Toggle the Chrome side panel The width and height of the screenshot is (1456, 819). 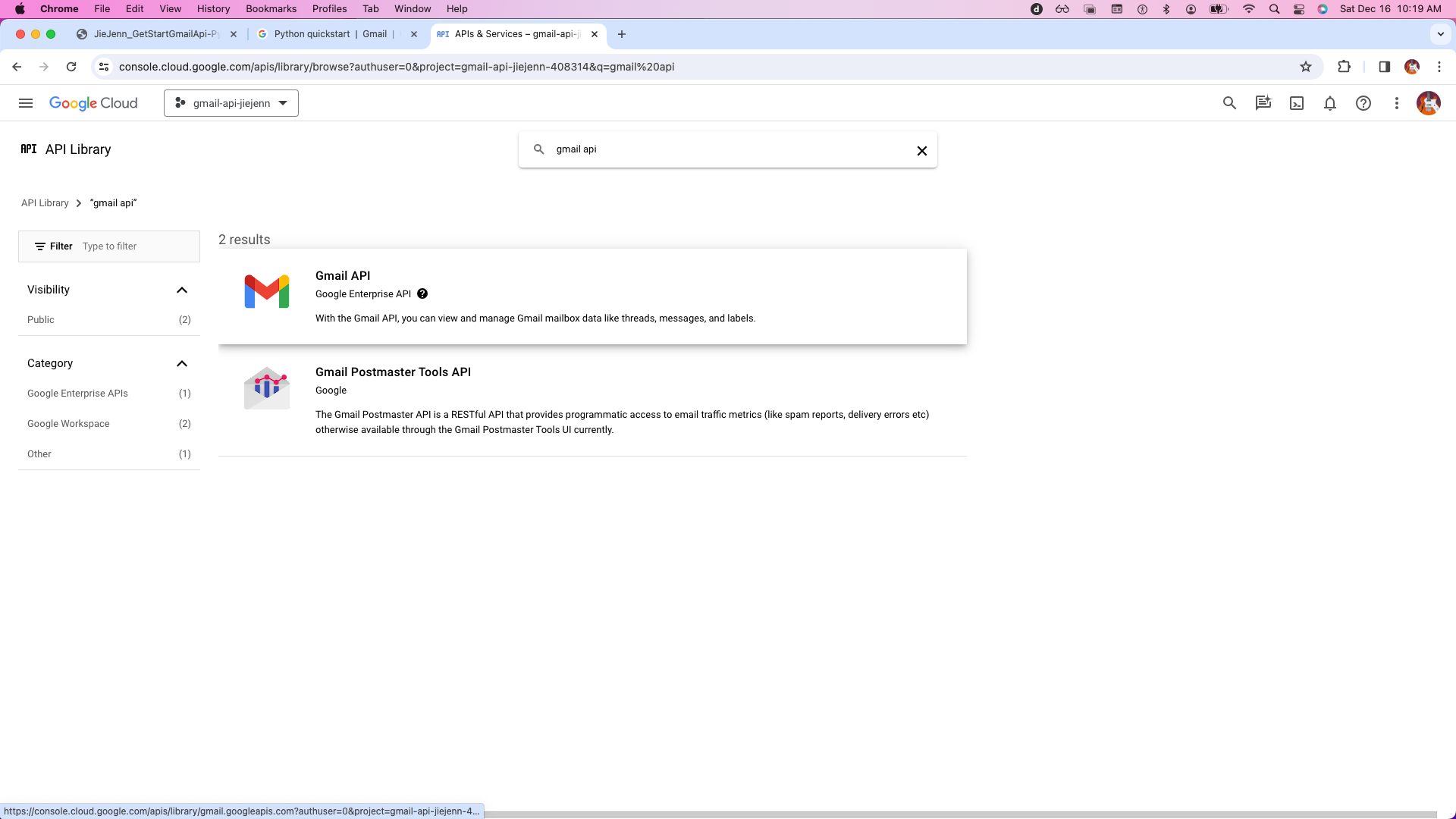1384,67
